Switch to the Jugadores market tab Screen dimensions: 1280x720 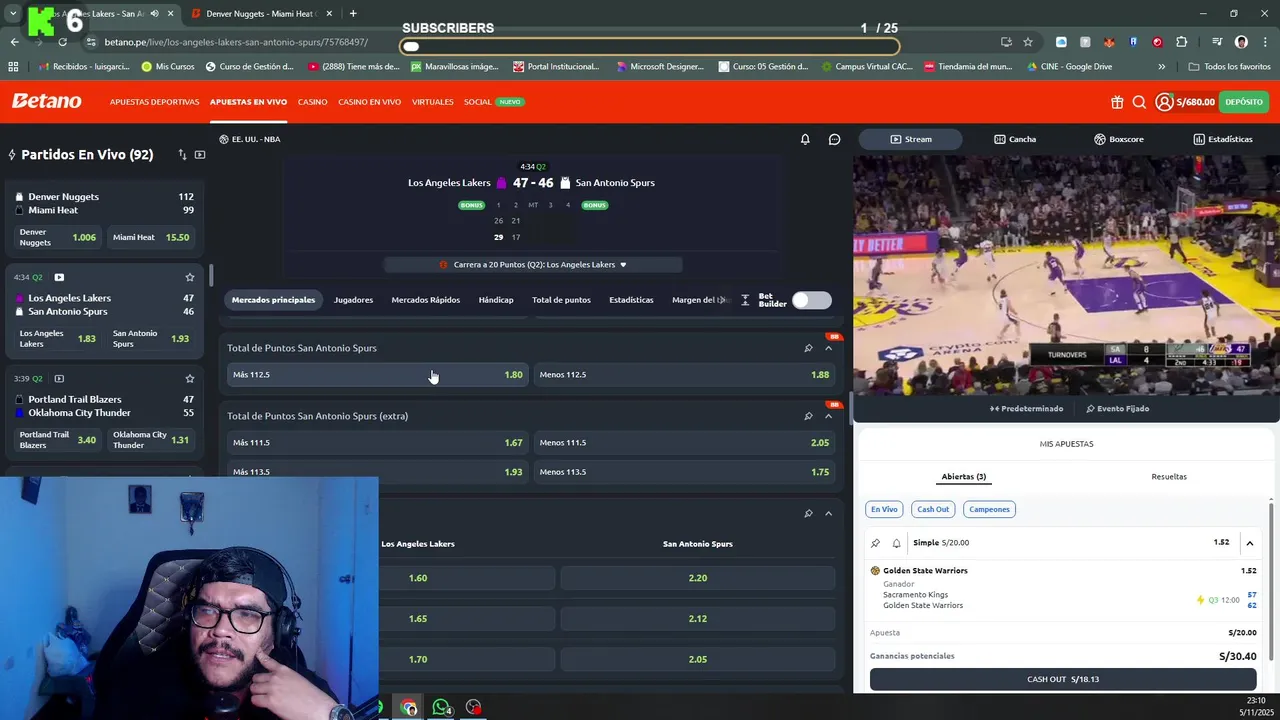(x=353, y=300)
